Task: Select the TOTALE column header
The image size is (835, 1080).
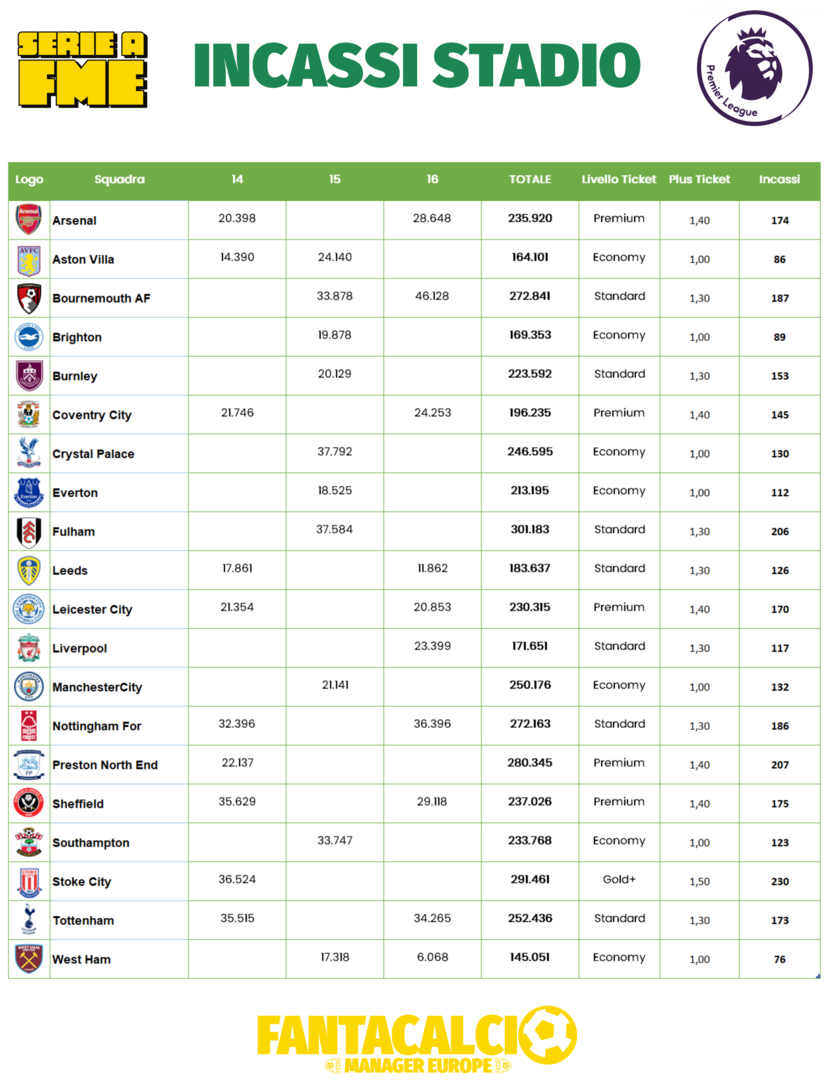Action: pyautogui.click(x=530, y=180)
